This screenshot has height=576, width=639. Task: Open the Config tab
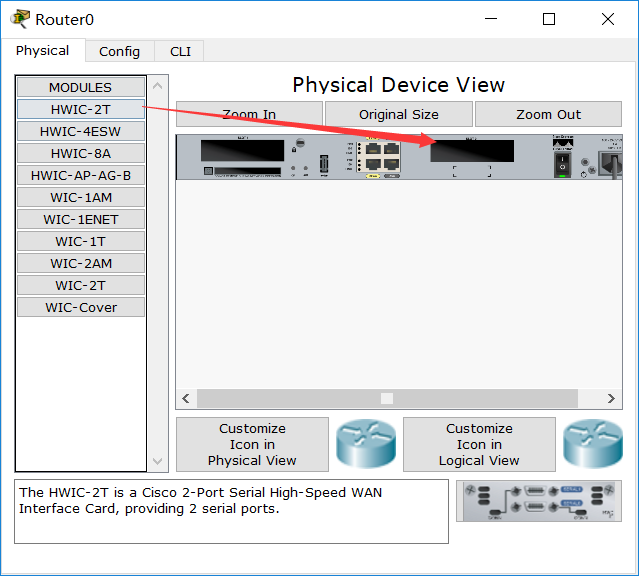point(119,51)
